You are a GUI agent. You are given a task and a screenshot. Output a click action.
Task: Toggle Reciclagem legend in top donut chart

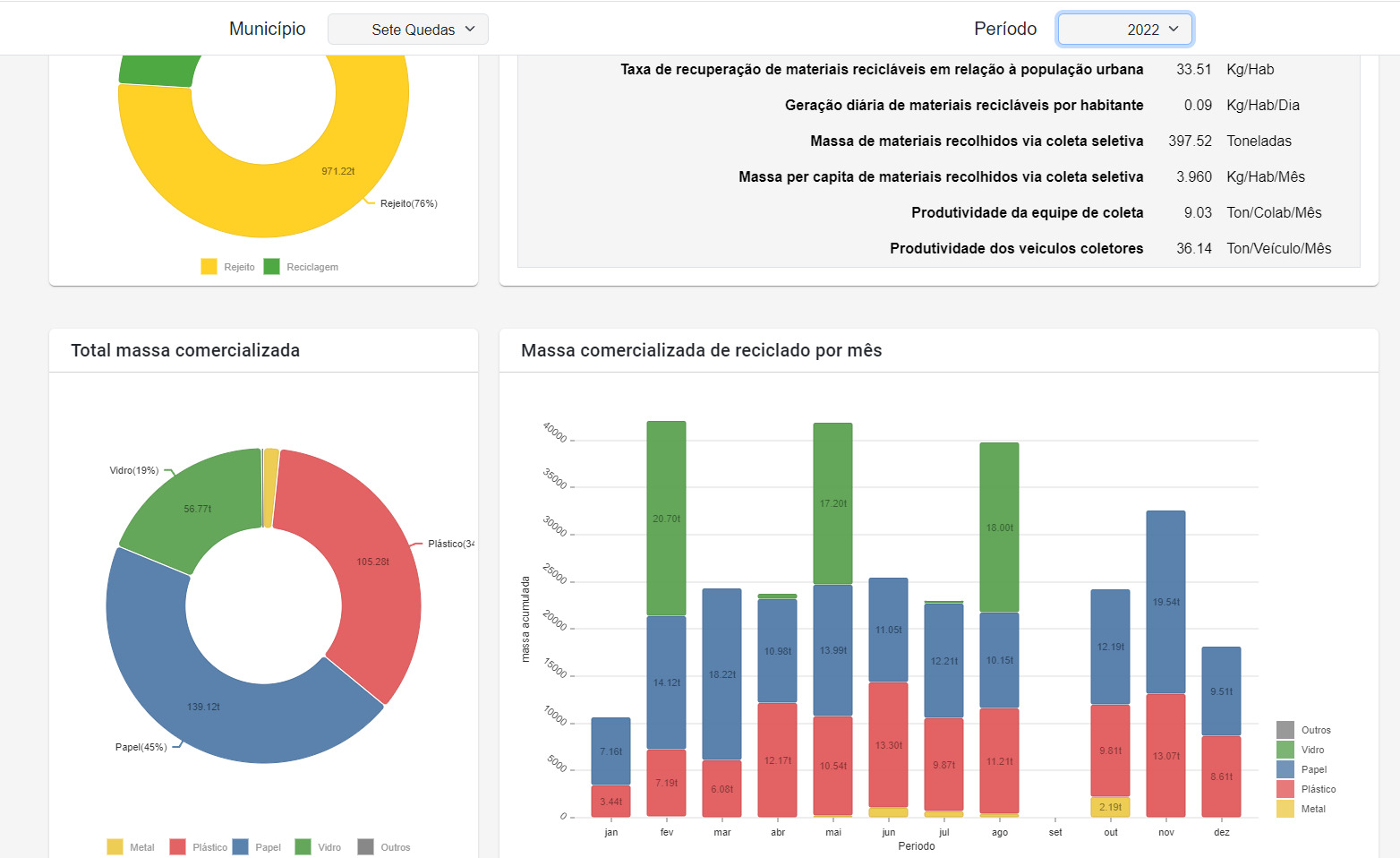click(272, 267)
